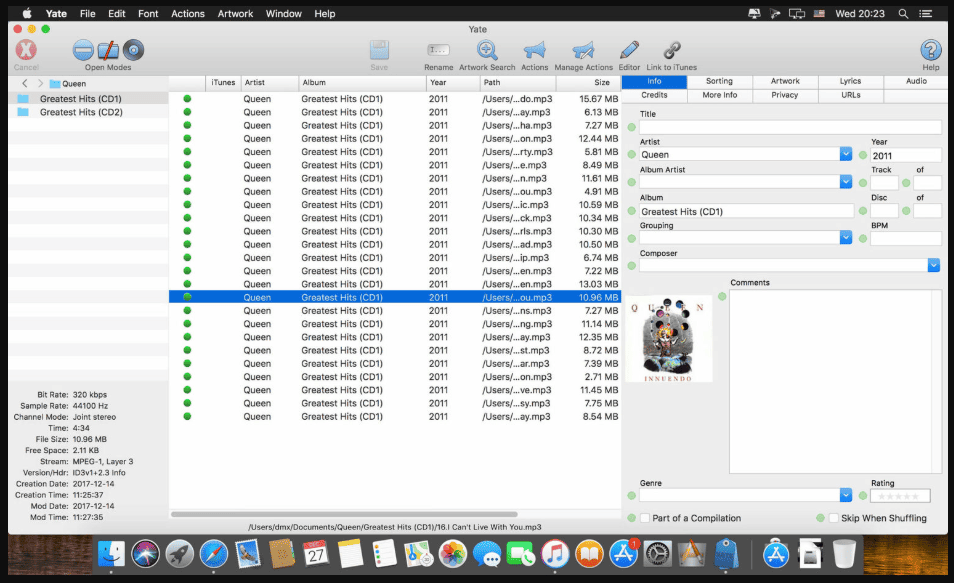Click the blue minus Open Mode icon
Viewport: 954px width, 583px height.
83,50
